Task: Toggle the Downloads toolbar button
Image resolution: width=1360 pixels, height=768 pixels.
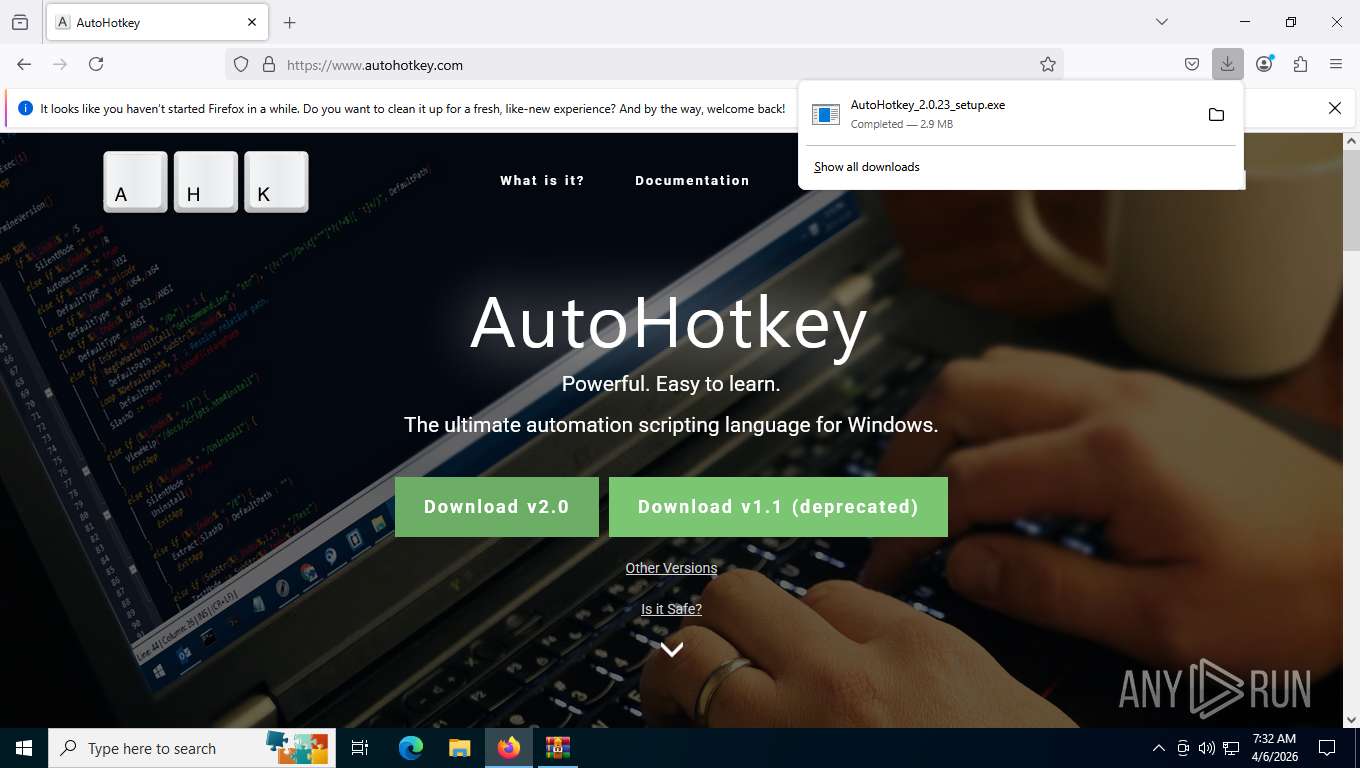Action: [1227, 64]
